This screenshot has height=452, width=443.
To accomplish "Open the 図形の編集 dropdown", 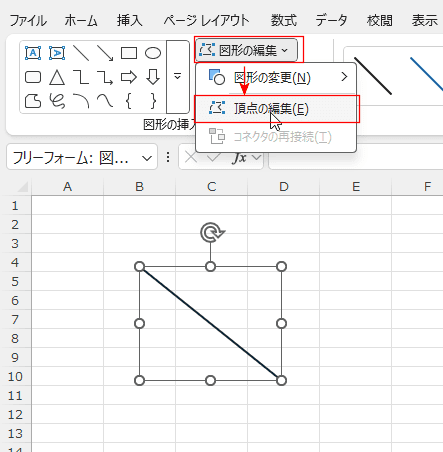I will tap(246, 50).
